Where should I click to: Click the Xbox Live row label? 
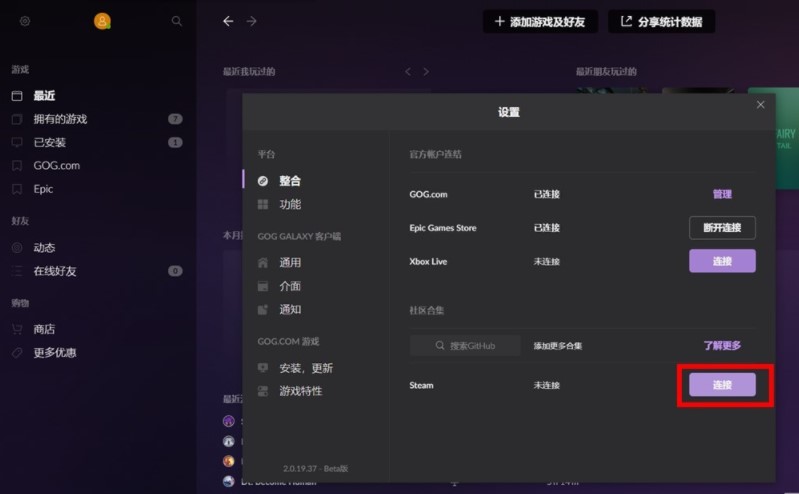pyautogui.click(x=428, y=262)
